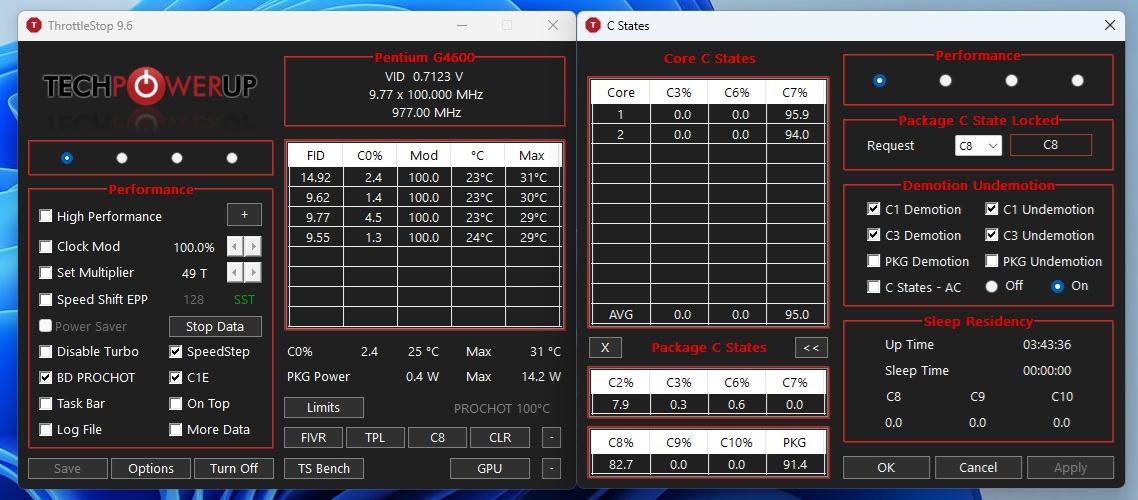Uncheck C1 Undemotion

point(991,209)
